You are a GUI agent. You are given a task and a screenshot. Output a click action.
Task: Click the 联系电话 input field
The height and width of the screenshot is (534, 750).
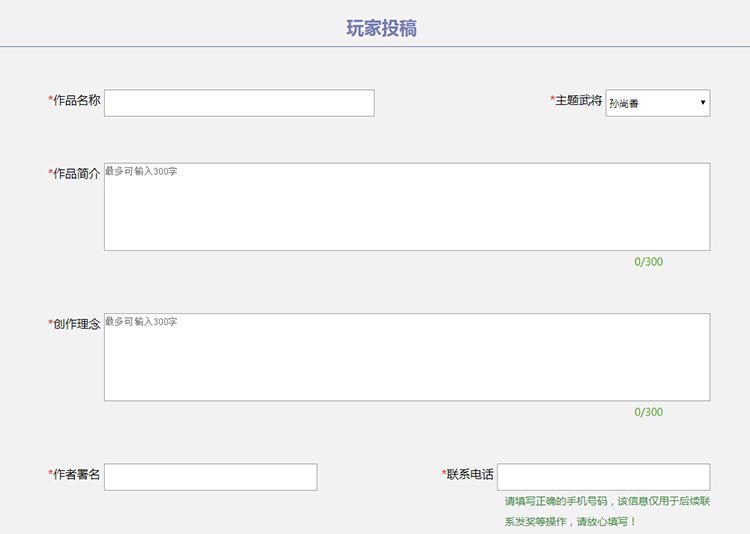point(603,477)
